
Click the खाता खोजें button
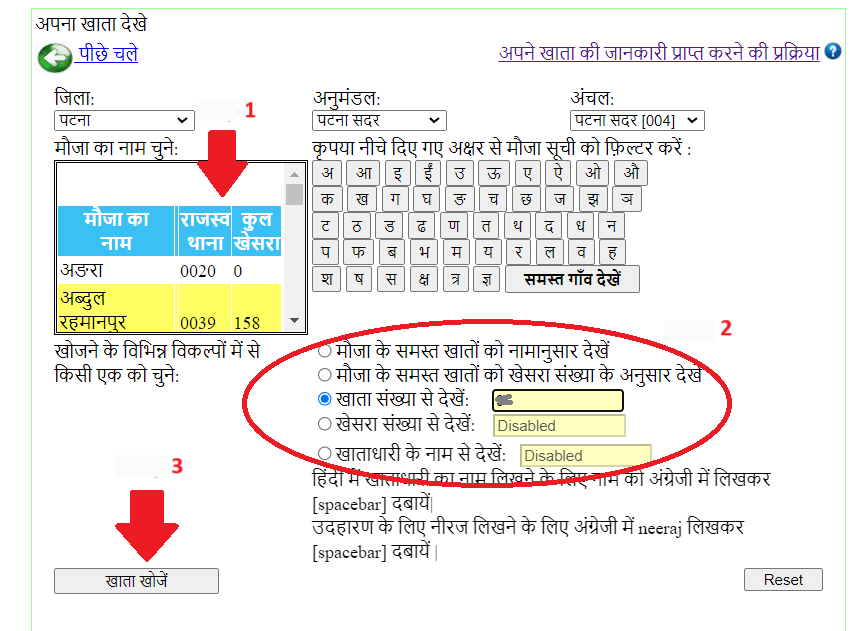136,581
